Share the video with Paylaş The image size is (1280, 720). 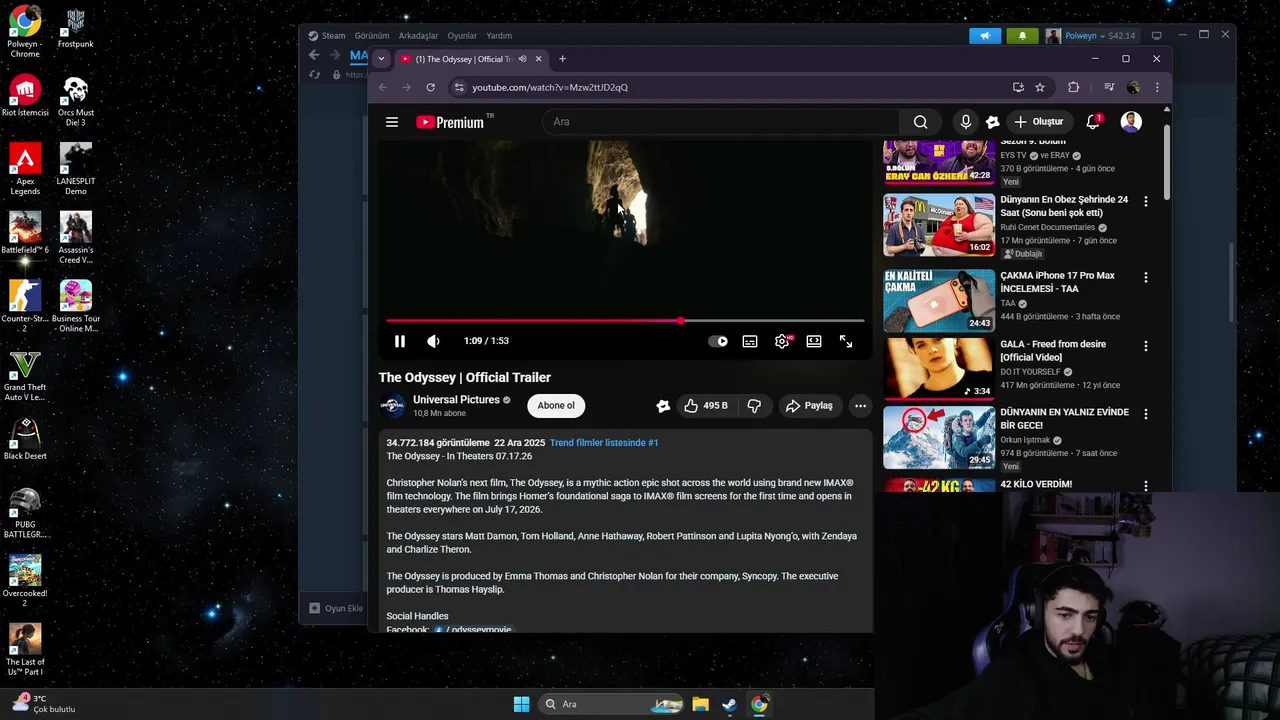coord(809,405)
